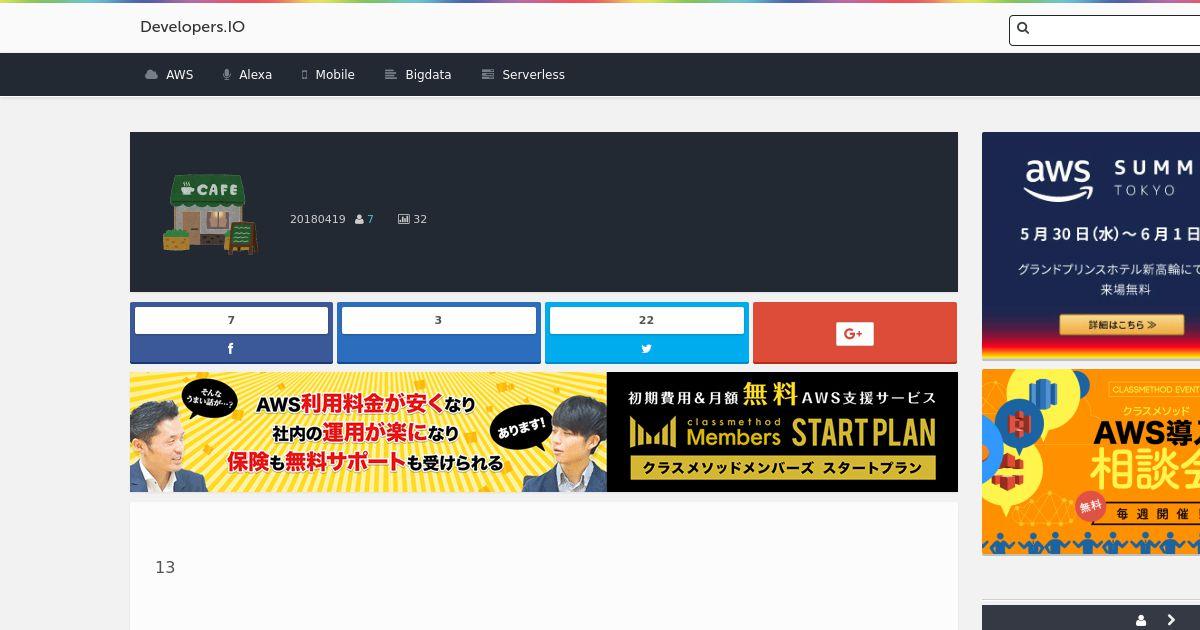
Task: Open the Serverless menu item
Action: 523,75
